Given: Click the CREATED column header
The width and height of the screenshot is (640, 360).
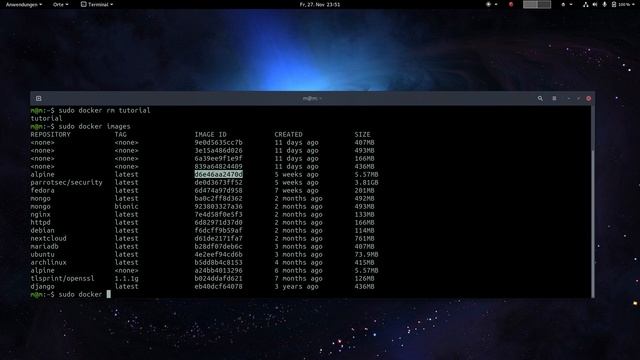Looking at the screenshot, I should tap(288, 134).
